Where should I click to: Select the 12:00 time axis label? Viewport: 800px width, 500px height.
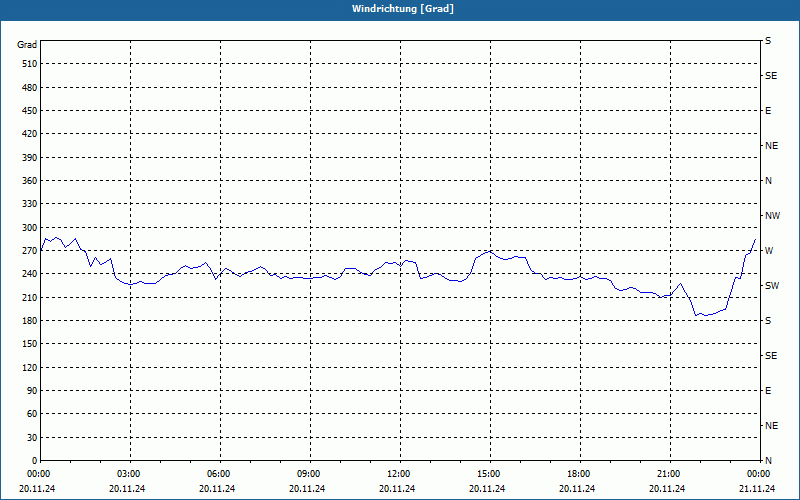click(x=398, y=474)
